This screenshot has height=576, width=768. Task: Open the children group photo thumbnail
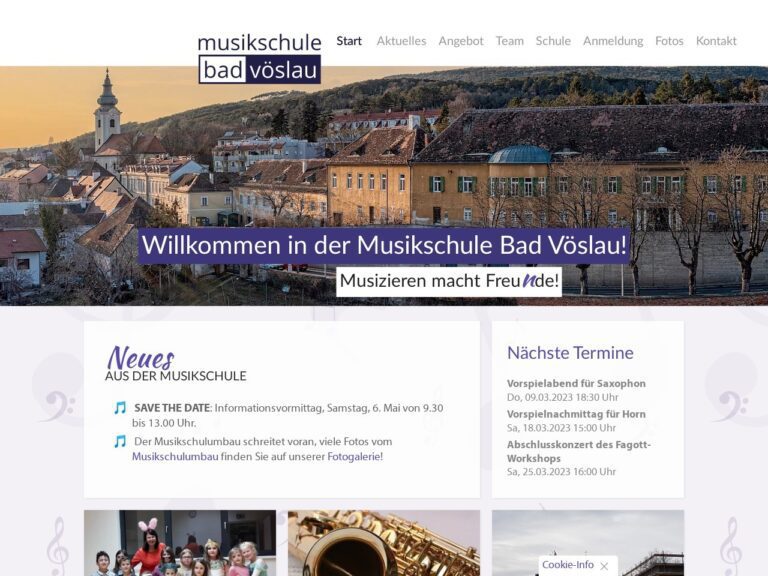pos(180,543)
